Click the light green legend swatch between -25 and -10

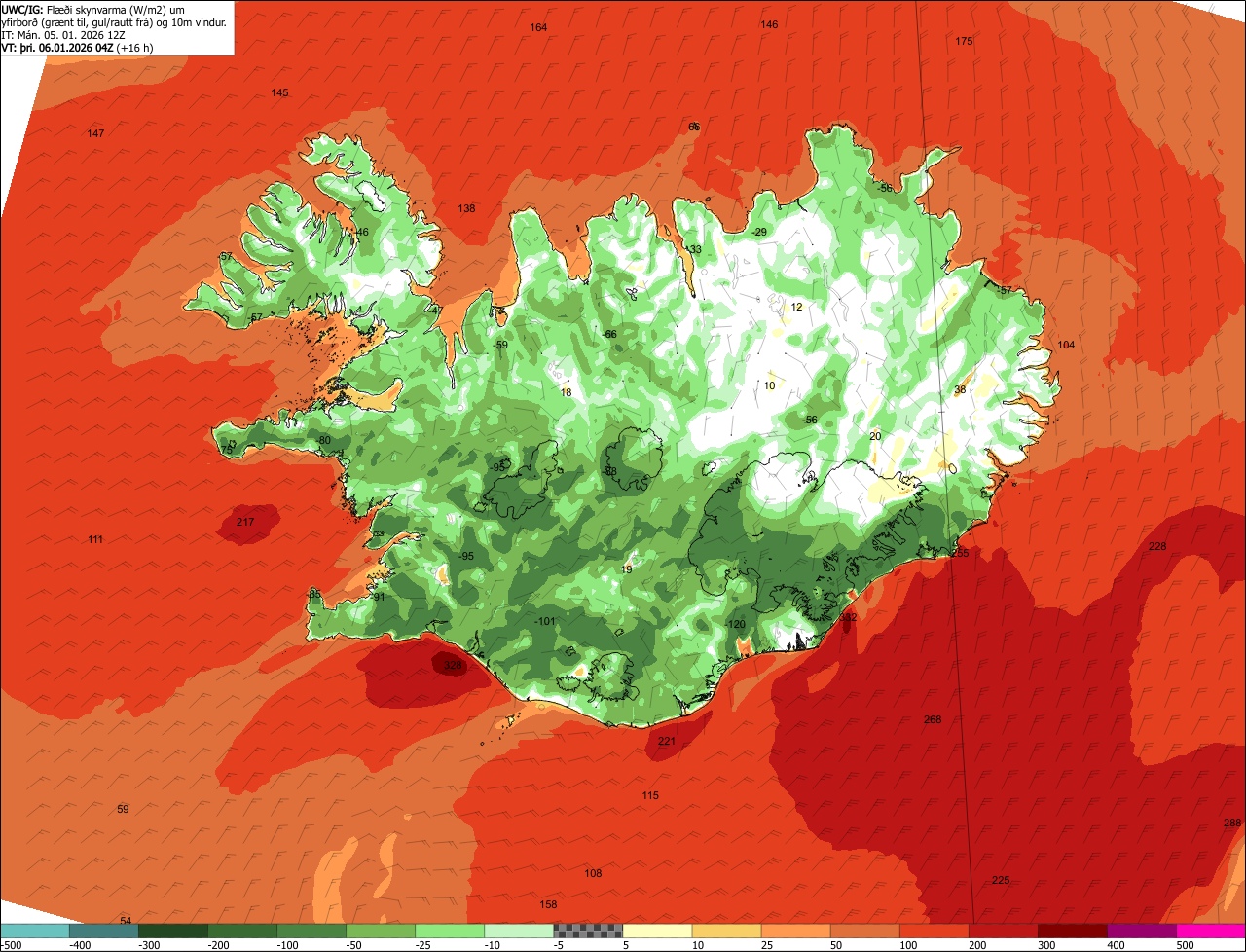[x=450, y=931]
